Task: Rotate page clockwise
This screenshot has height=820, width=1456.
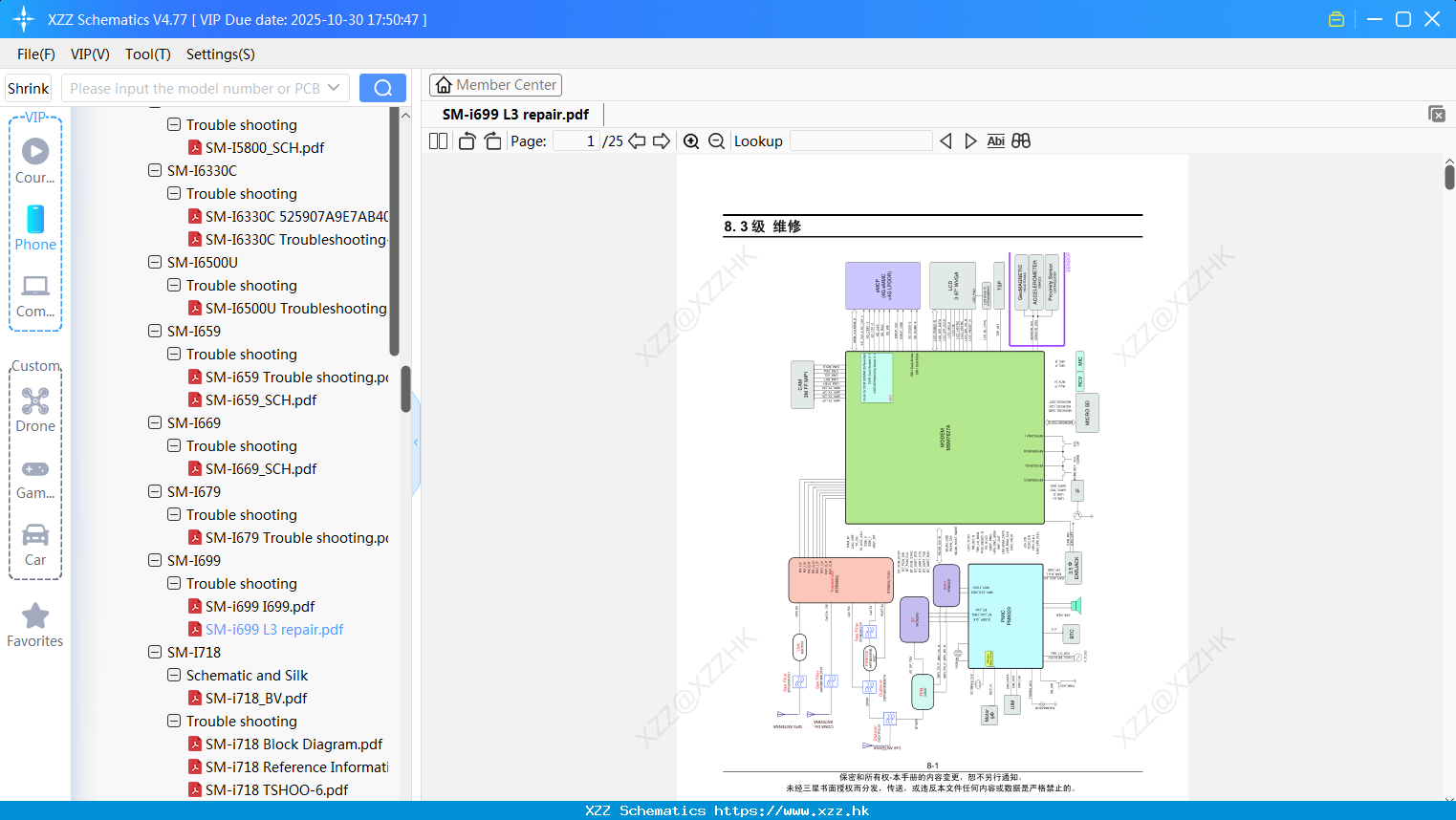Action: [492, 140]
